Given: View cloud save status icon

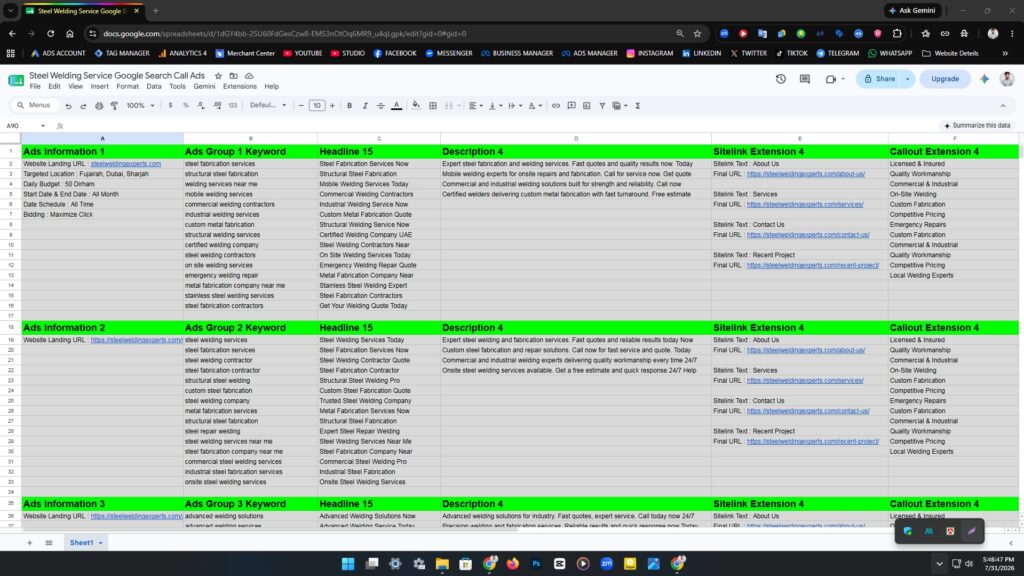Looking at the screenshot, I should point(249,76).
